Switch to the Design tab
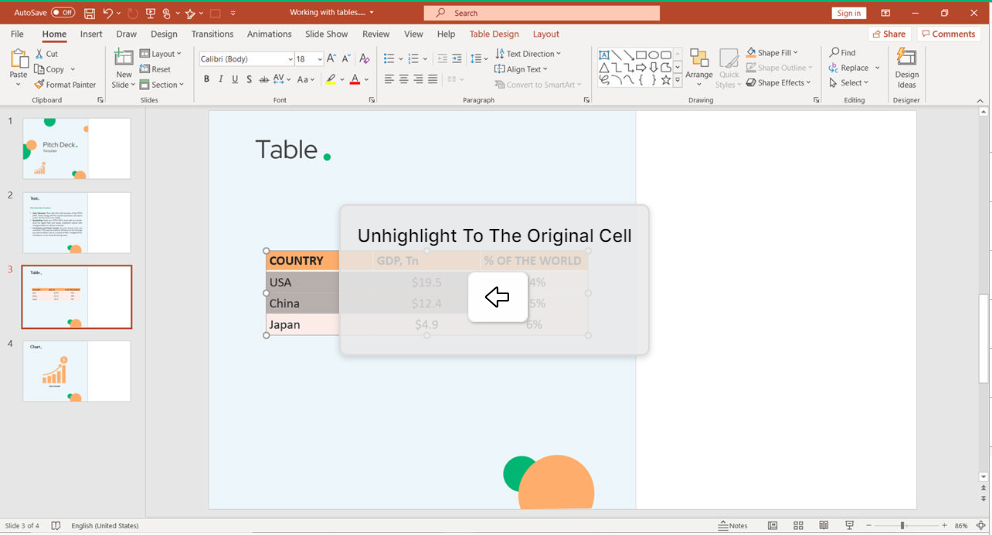Viewport: 992px width, 535px height. pos(164,34)
